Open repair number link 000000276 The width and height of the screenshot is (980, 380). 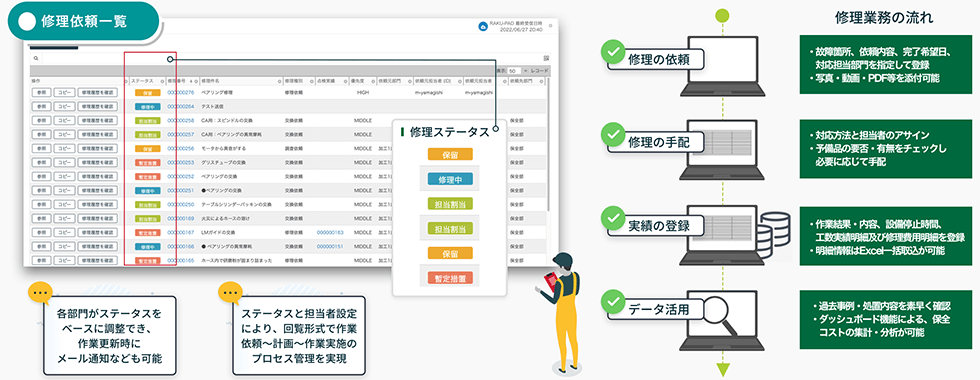[x=181, y=92]
